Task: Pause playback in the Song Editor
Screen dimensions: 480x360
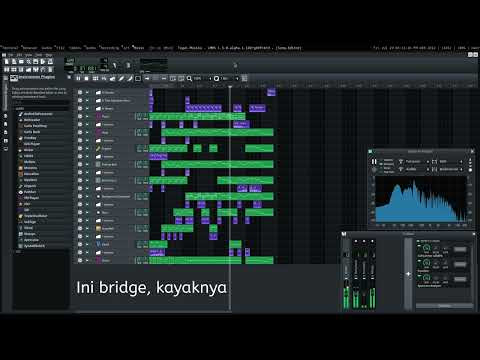Action: pyautogui.click(x=78, y=79)
